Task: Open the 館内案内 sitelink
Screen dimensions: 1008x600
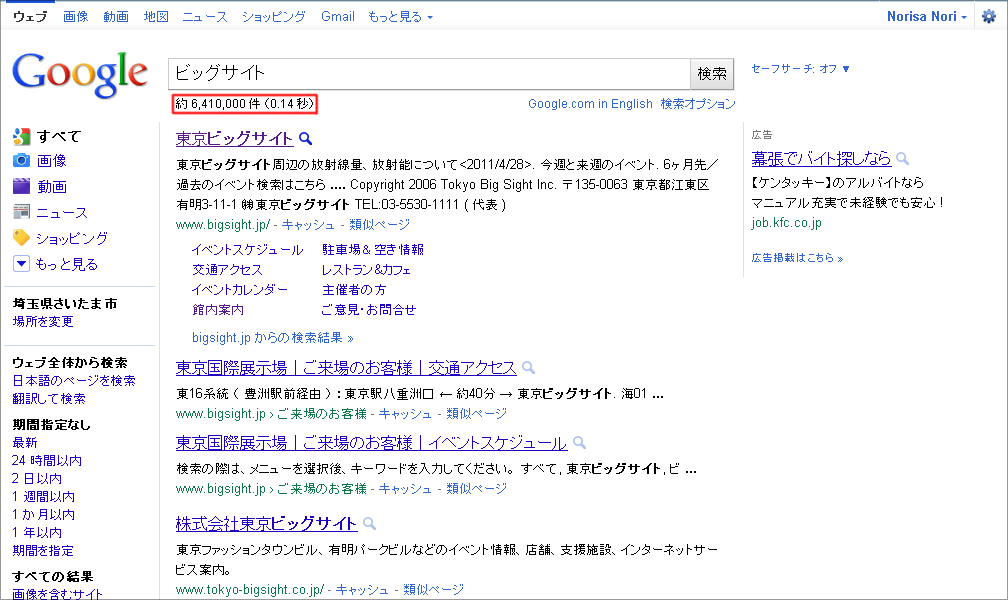Action: click(x=218, y=309)
